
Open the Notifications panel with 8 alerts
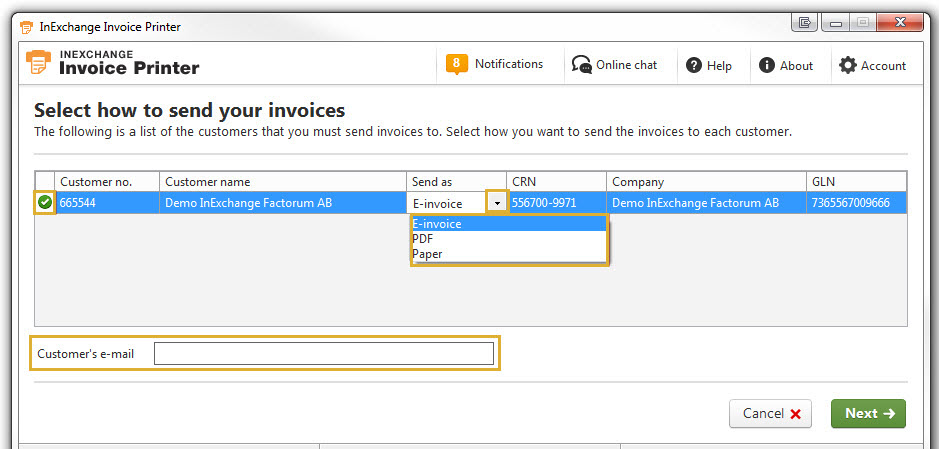coord(494,65)
